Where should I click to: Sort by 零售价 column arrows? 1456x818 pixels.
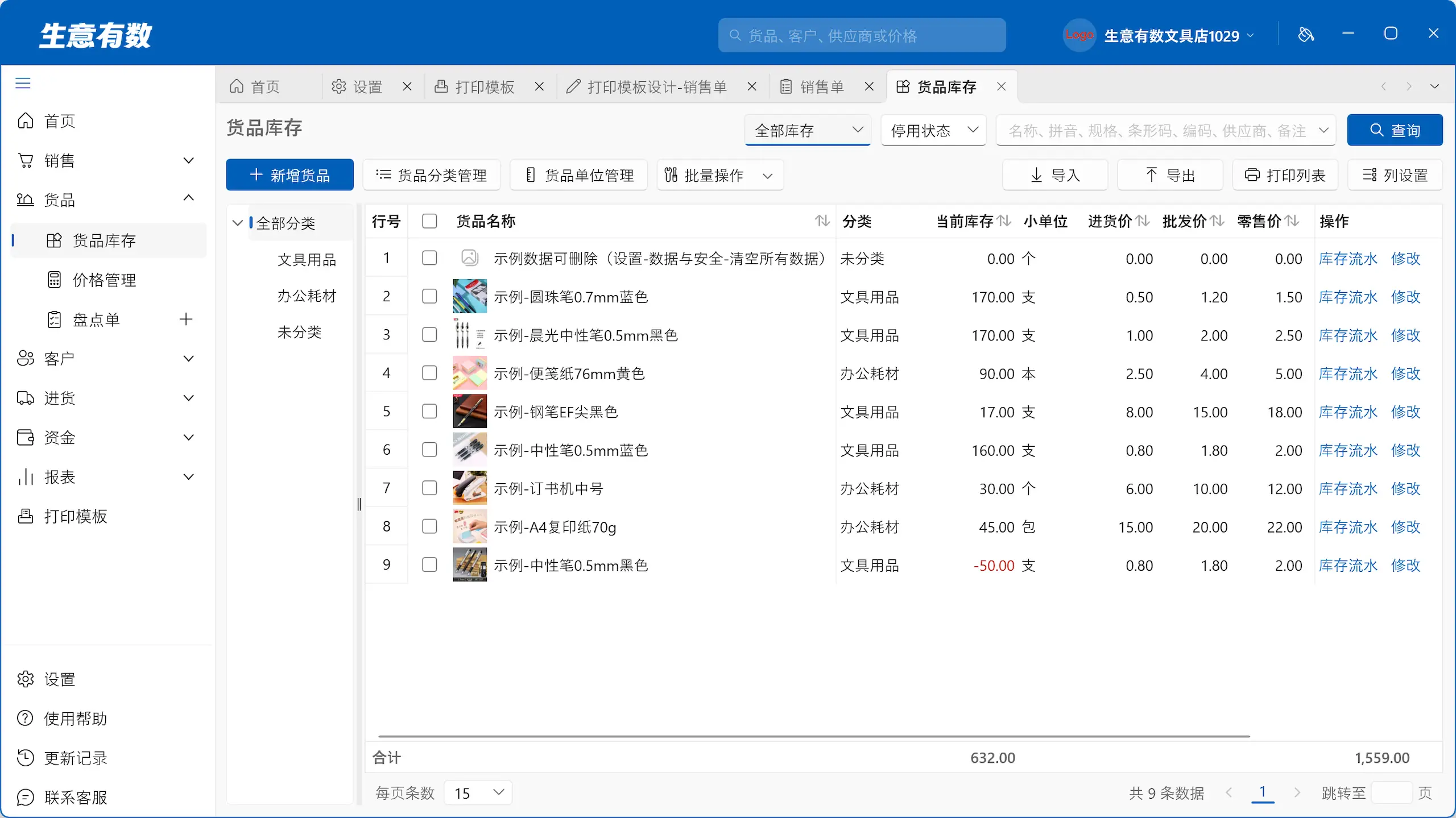(1292, 221)
